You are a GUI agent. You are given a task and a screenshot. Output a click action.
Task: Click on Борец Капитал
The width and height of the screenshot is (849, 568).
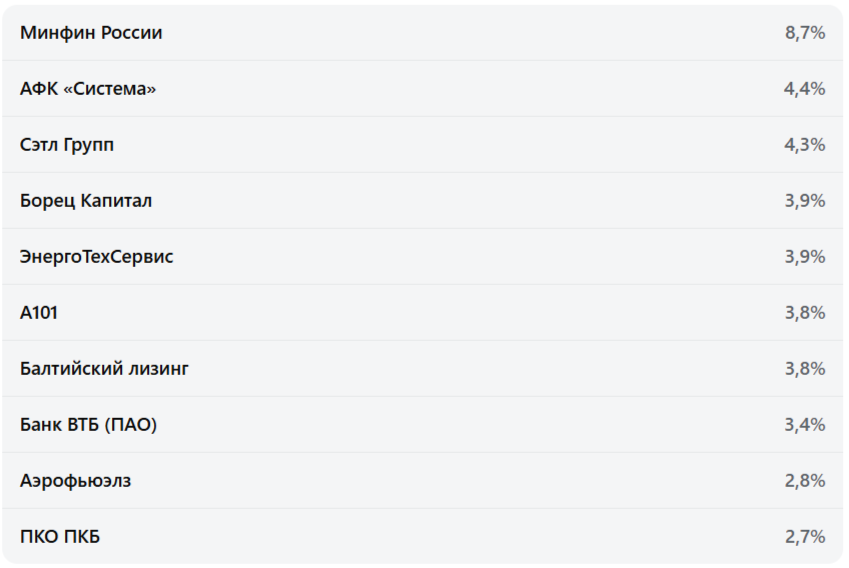click(x=86, y=201)
